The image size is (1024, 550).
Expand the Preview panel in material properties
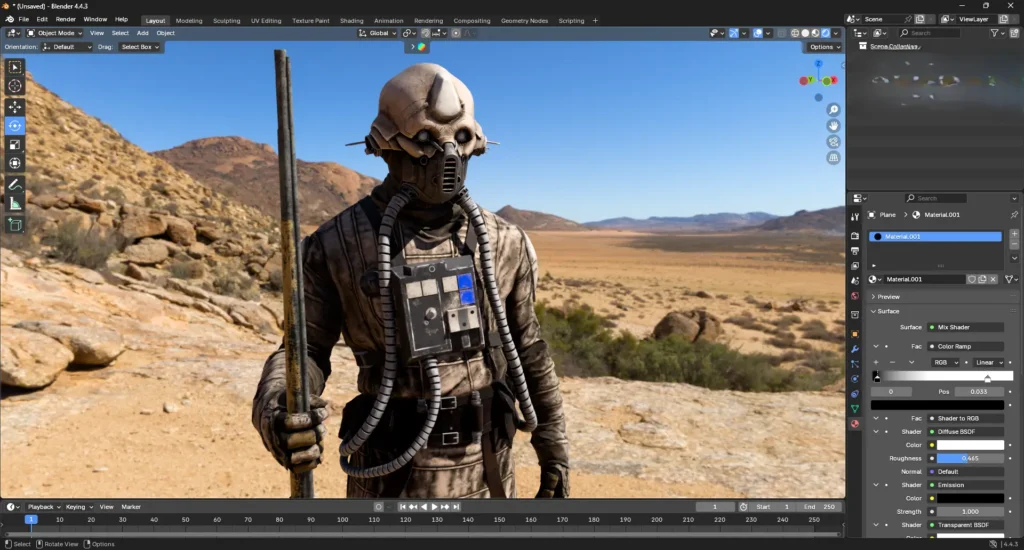tap(888, 297)
